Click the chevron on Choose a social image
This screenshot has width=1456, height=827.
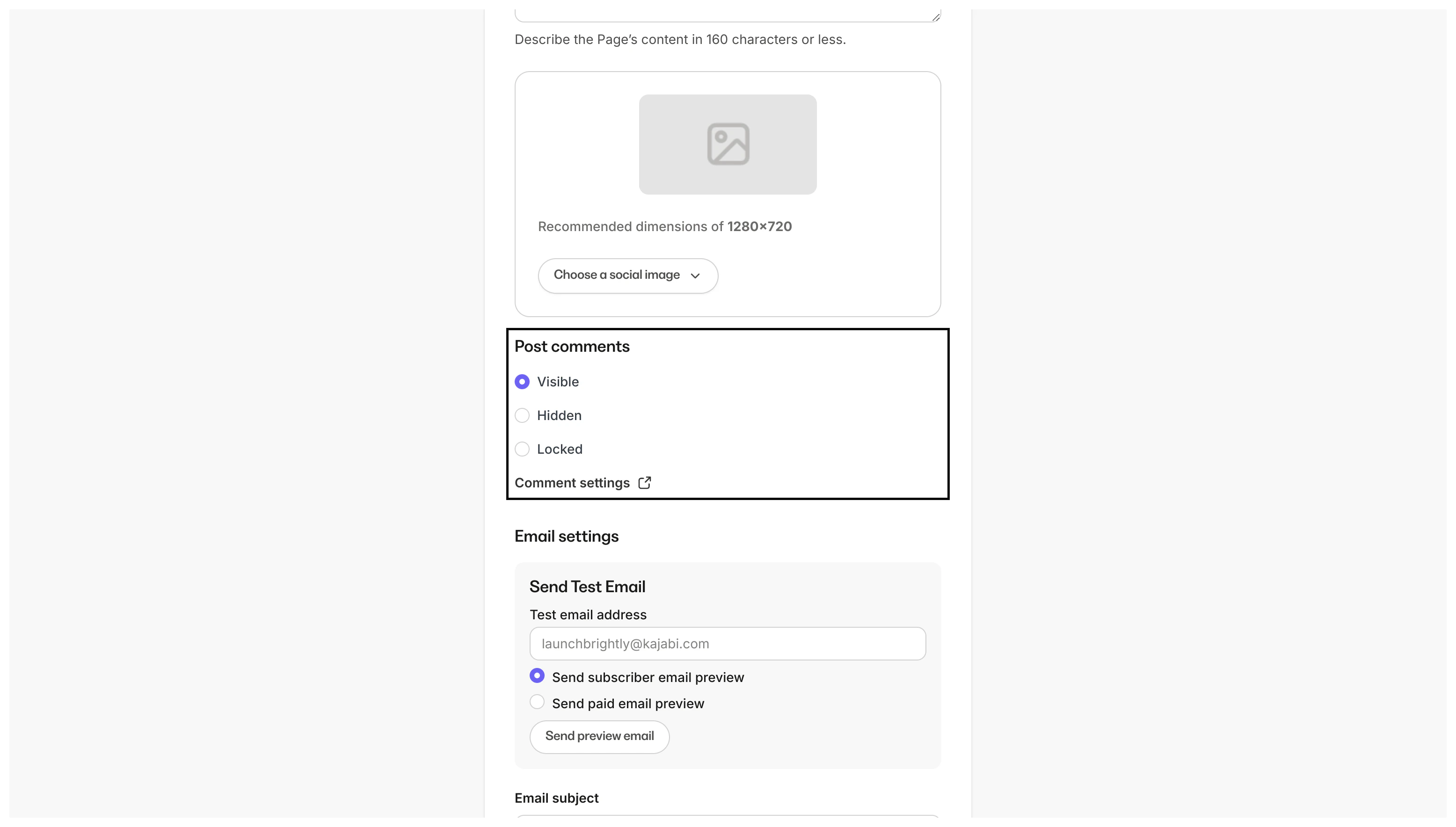pyautogui.click(x=695, y=276)
